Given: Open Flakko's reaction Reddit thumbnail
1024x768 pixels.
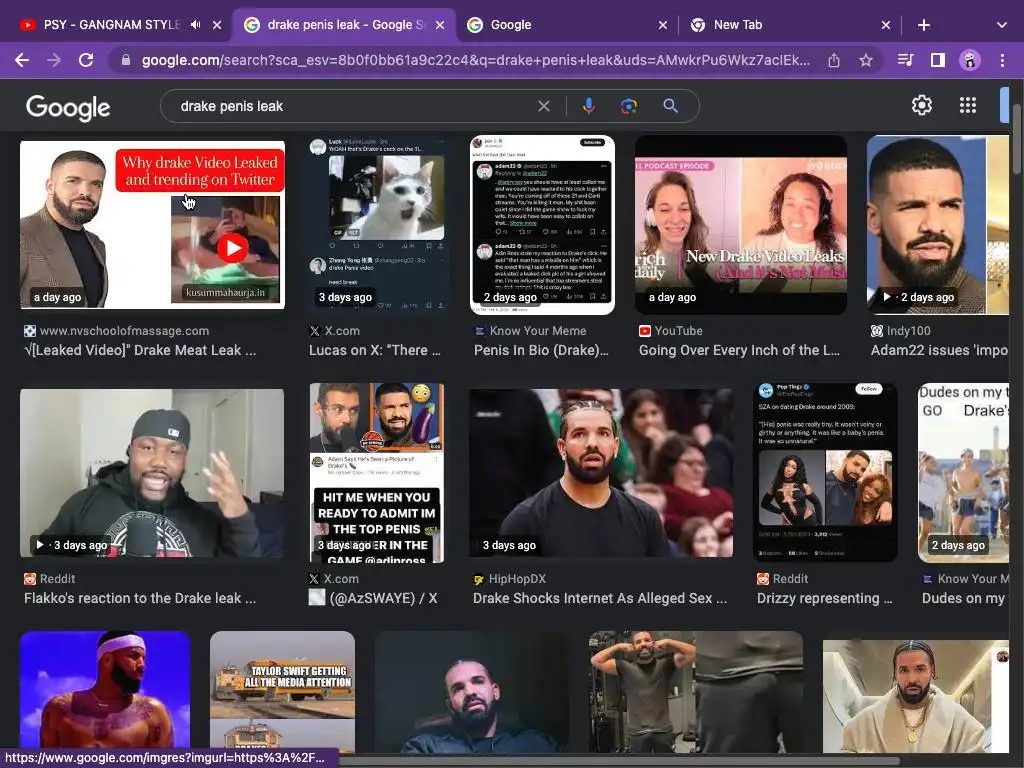Looking at the screenshot, I should [x=152, y=473].
